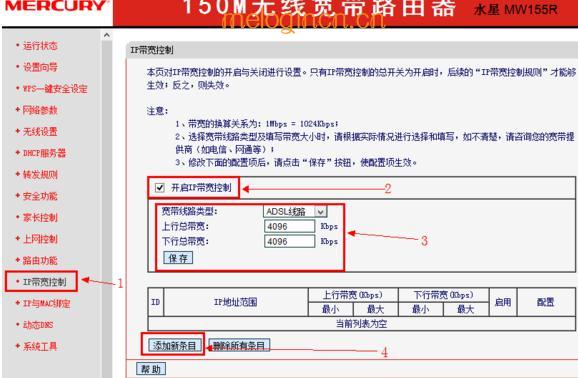Screen dimensions: 578x378
Task: Expand 网络参数 menu
Action: (x=40, y=110)
